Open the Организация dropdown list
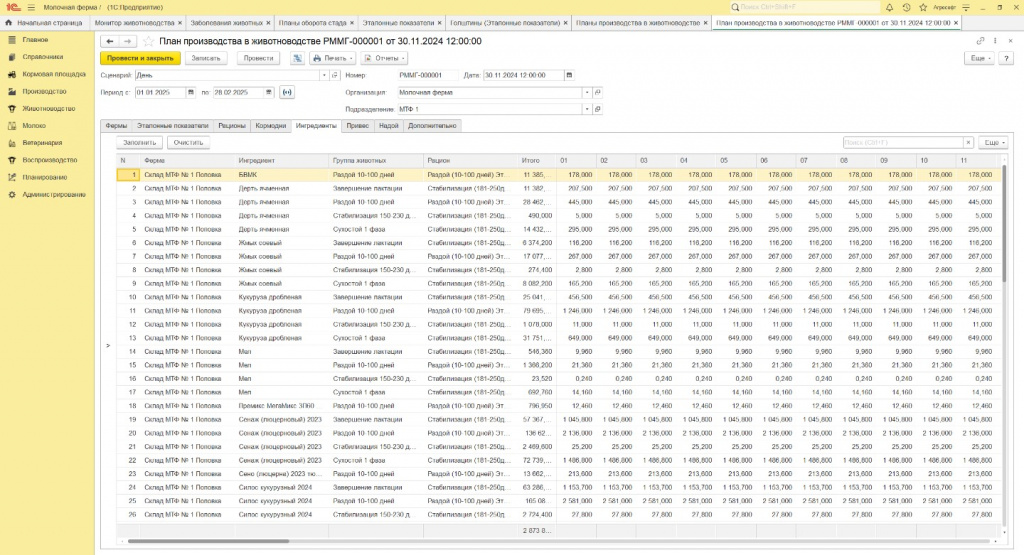This screenshot has width=1024, height=555. [586, 92]
